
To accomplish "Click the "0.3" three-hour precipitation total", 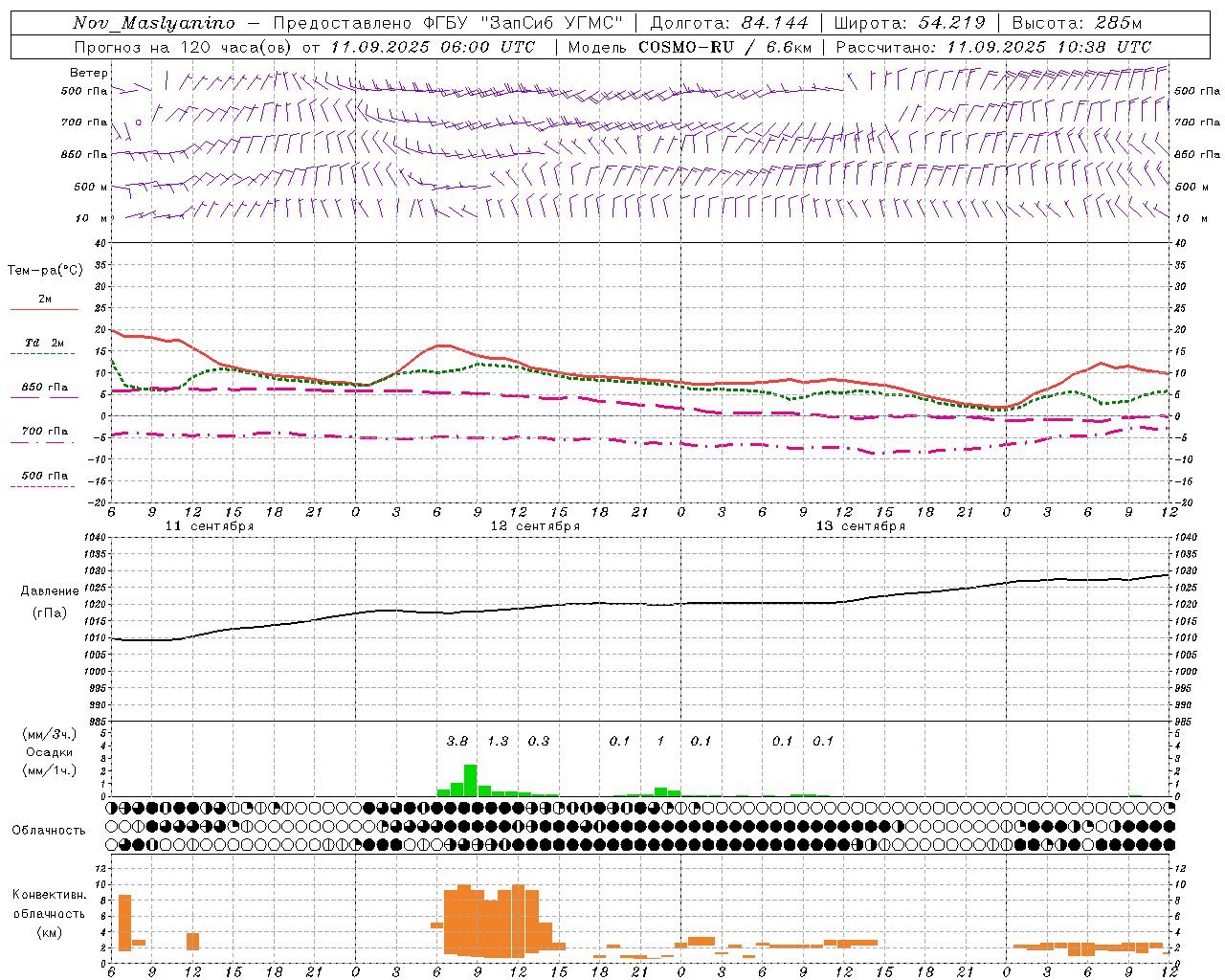I will point(539,741).
